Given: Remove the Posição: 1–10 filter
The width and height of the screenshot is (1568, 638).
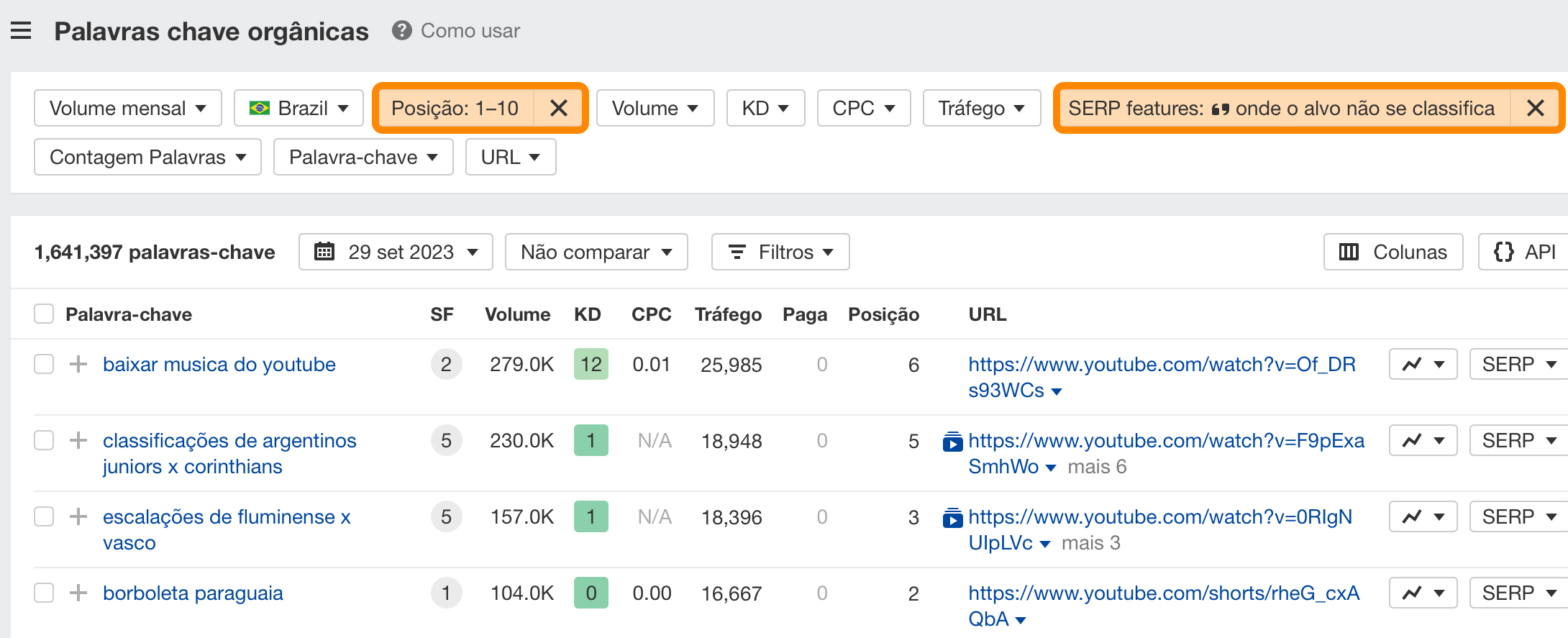Looking at the screenshot, I should tap(558, 108).
